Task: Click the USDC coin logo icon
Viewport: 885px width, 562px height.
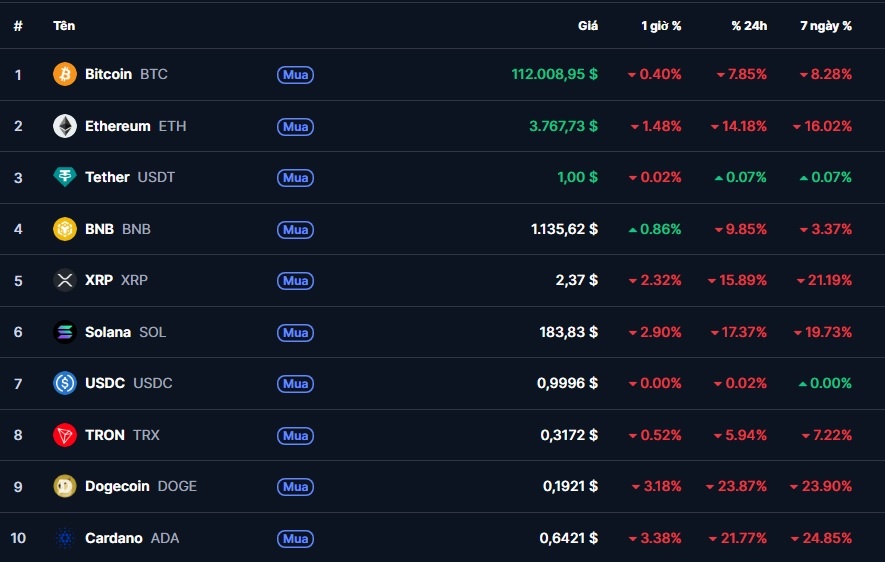Action: tap(65, 383)
